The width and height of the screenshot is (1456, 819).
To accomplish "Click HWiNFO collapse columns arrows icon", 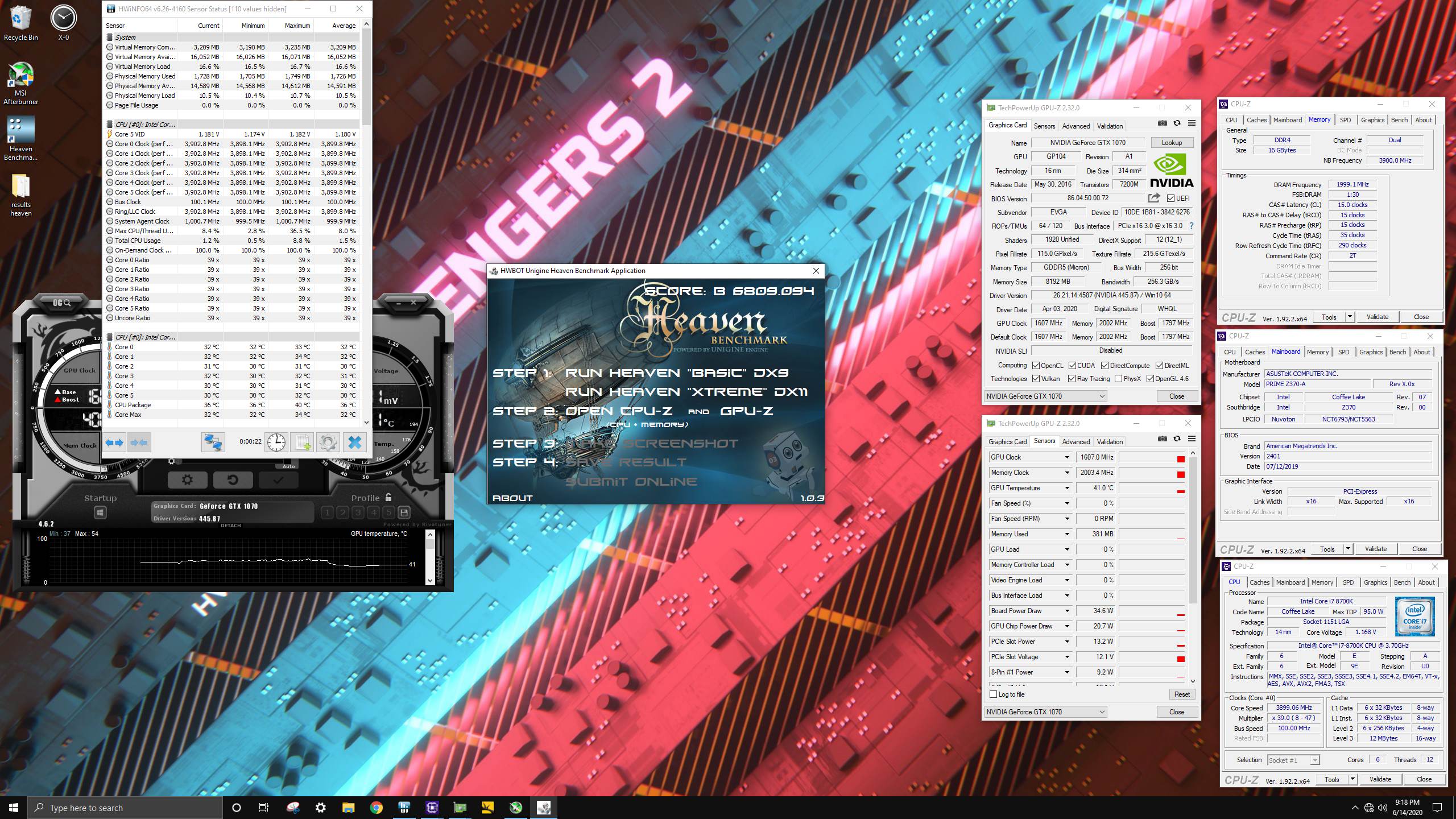I will pos(139,442).
